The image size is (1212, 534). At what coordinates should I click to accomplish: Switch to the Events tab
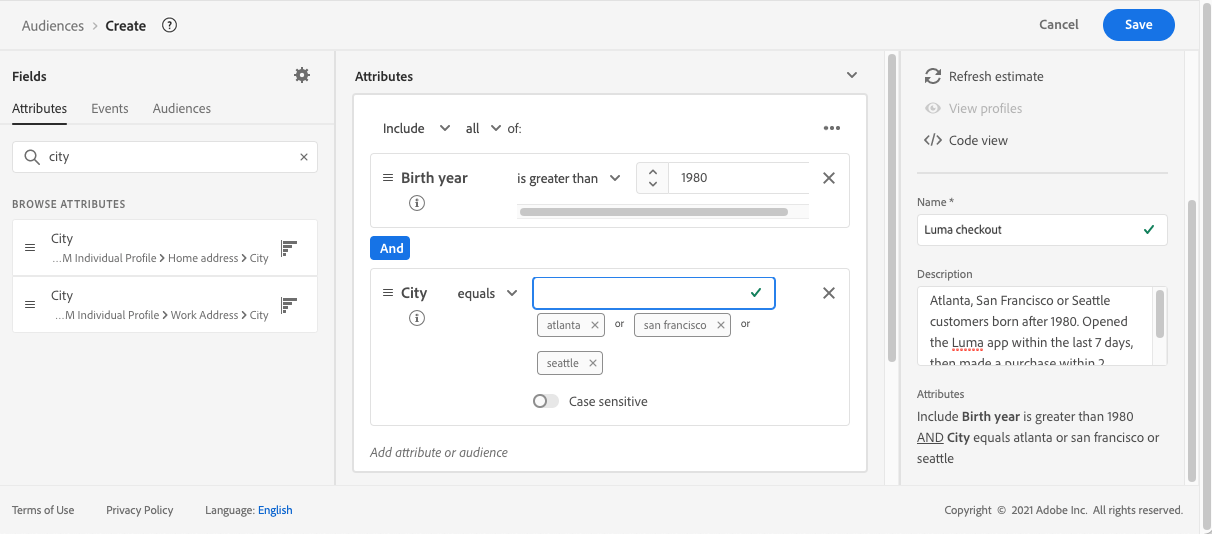pyautogui.click(x=110, y=108)
